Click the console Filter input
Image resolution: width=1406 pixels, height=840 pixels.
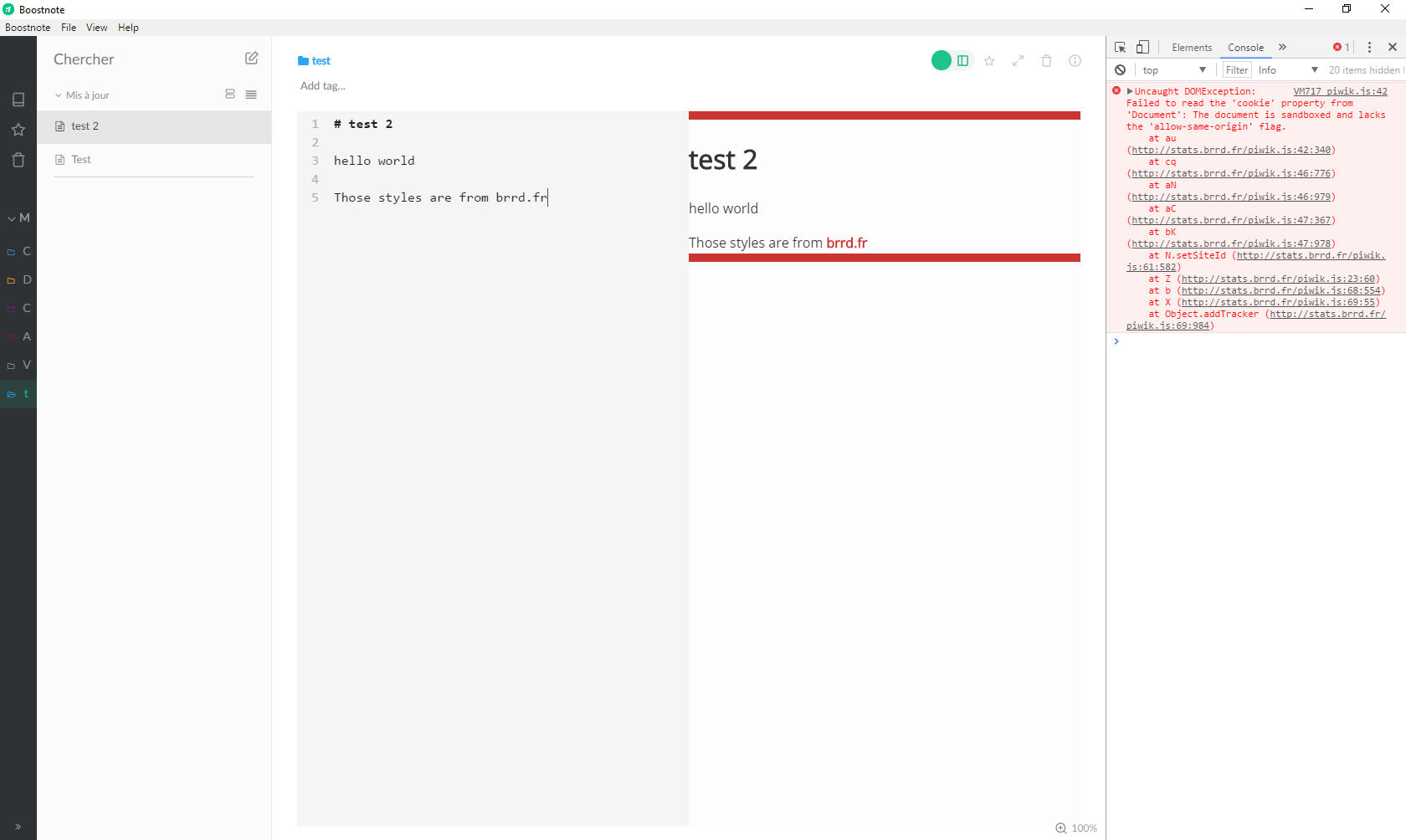click(1237, 70)
